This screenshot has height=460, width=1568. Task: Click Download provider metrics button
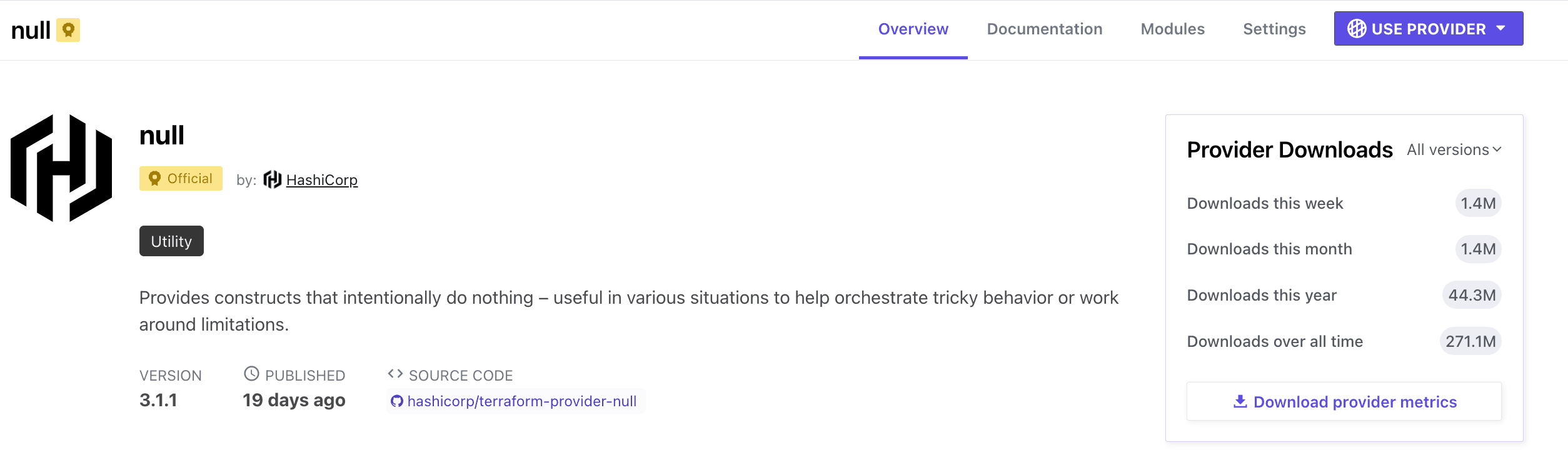point(1344,401)
